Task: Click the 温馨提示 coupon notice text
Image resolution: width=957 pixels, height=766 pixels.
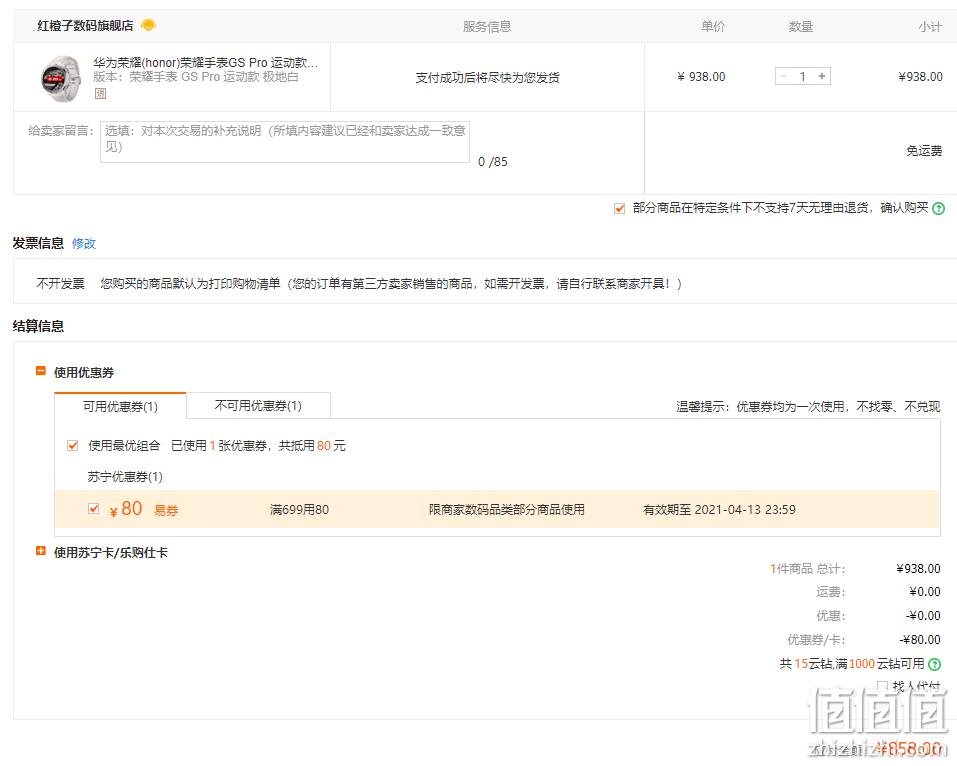Action: click(808, 406)
